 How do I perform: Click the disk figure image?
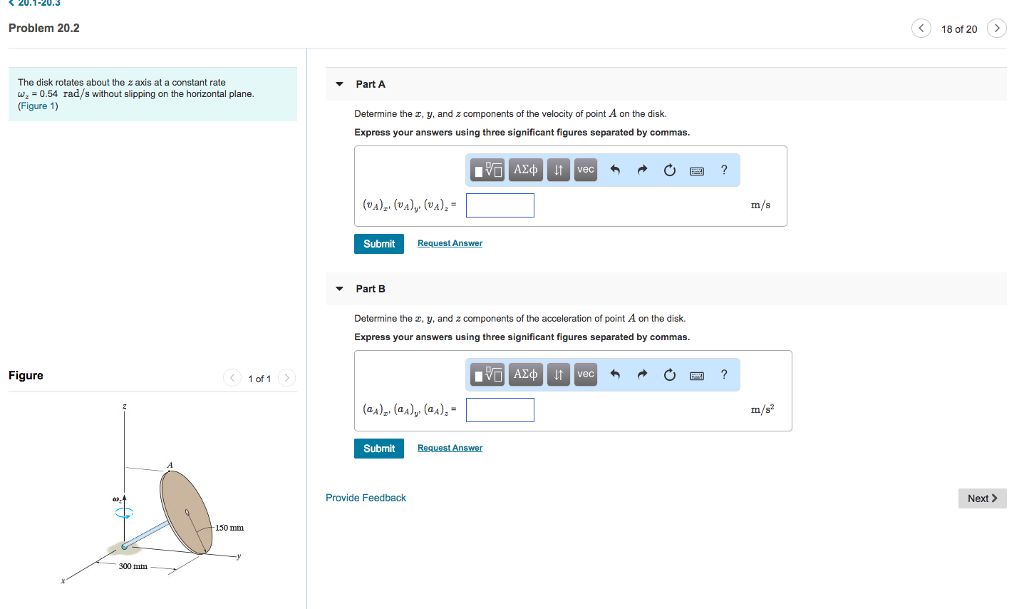click(153, 495)
